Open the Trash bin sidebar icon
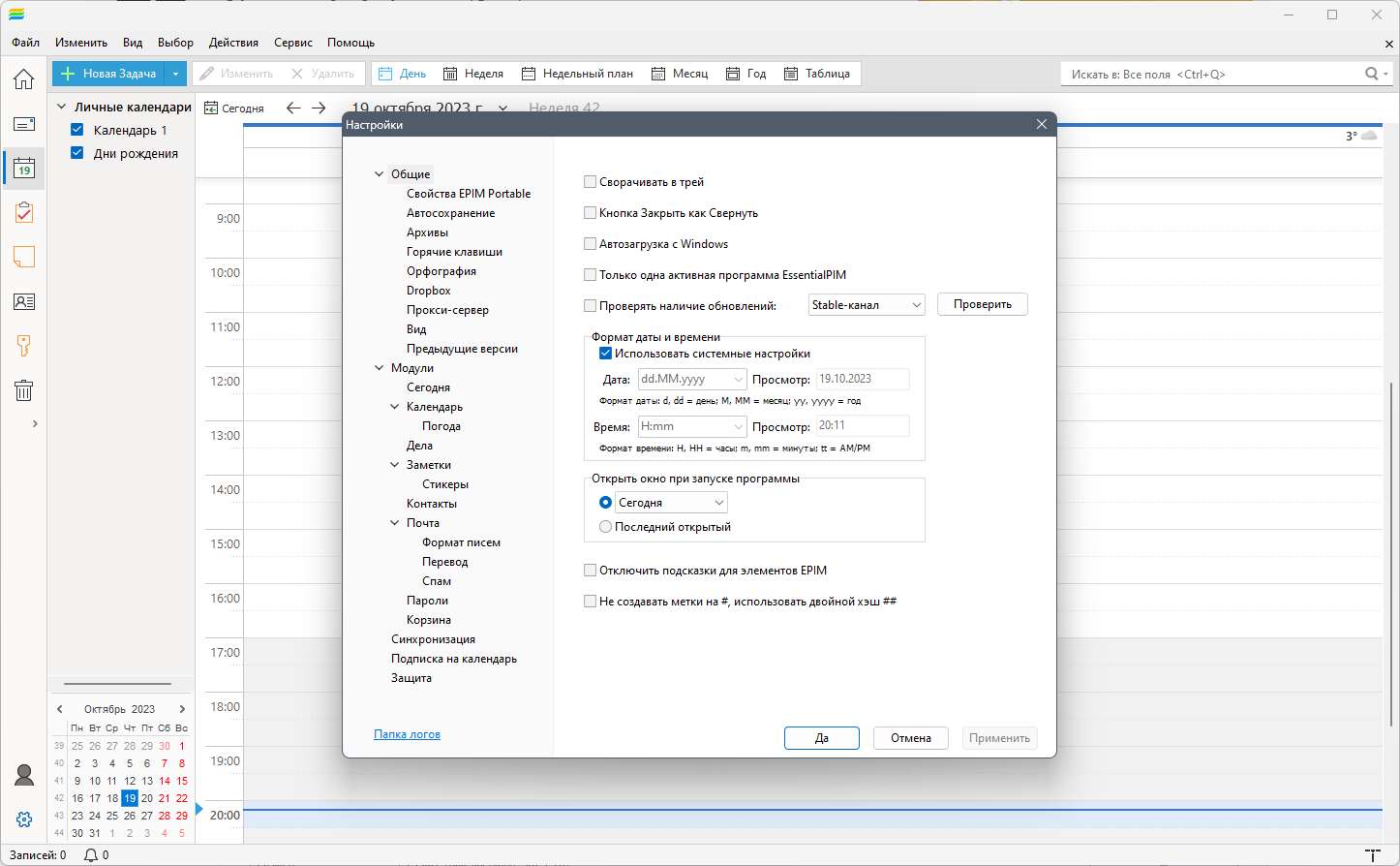This screenshot has width=1400, height=866. (24, 390)
